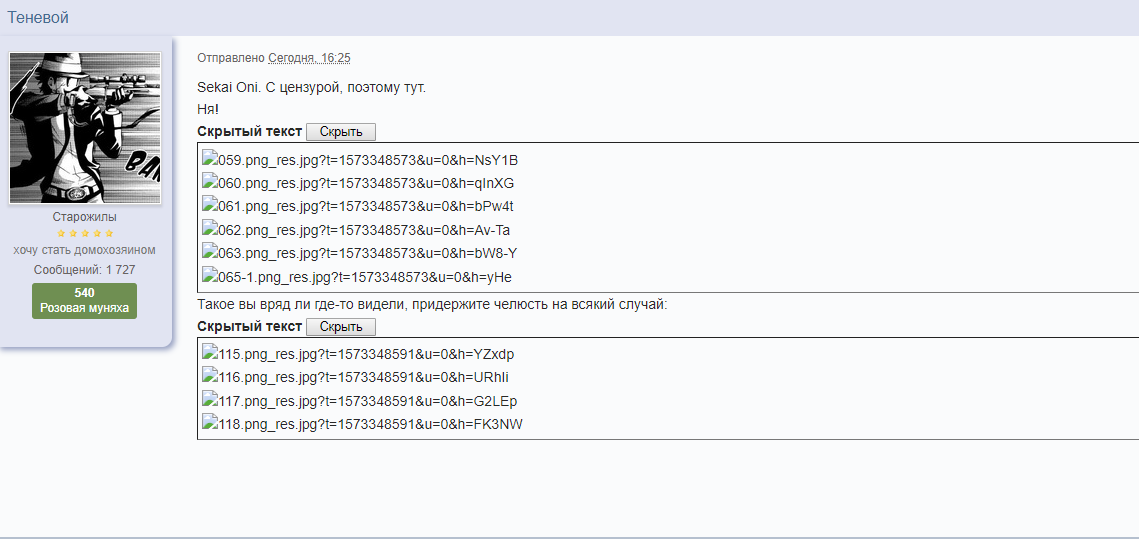Click the broken image icon for 116.png
The image size is (1139, 539).
(x=210, y=376)
